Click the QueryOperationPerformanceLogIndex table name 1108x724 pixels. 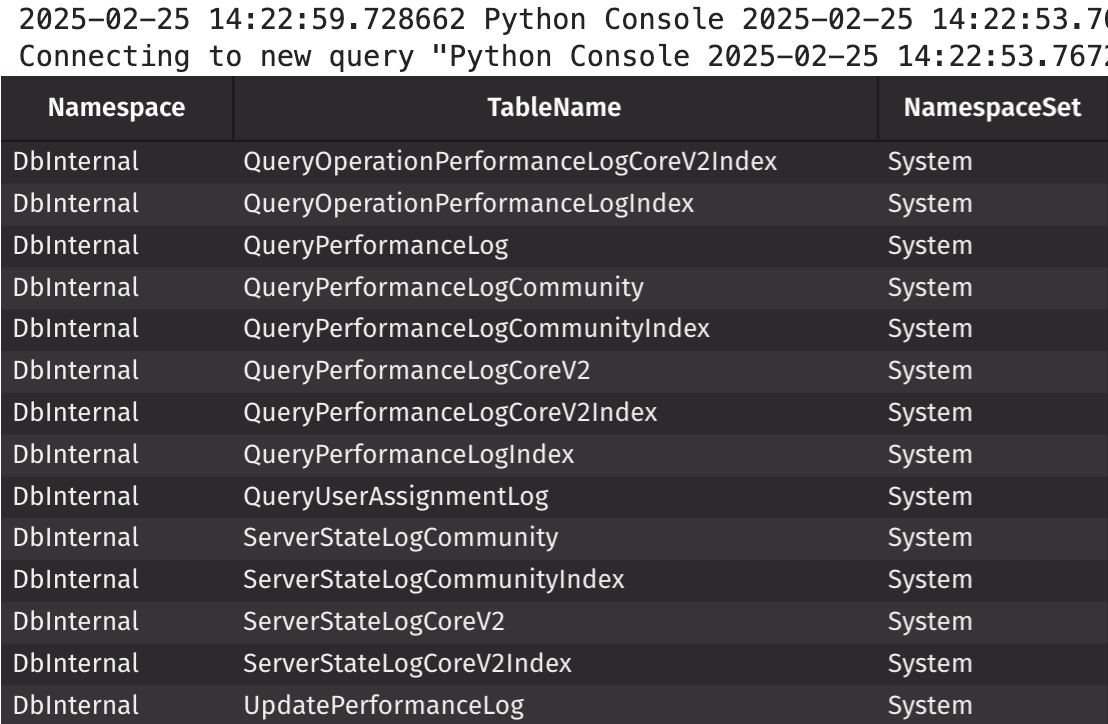(x=468, y=203)
